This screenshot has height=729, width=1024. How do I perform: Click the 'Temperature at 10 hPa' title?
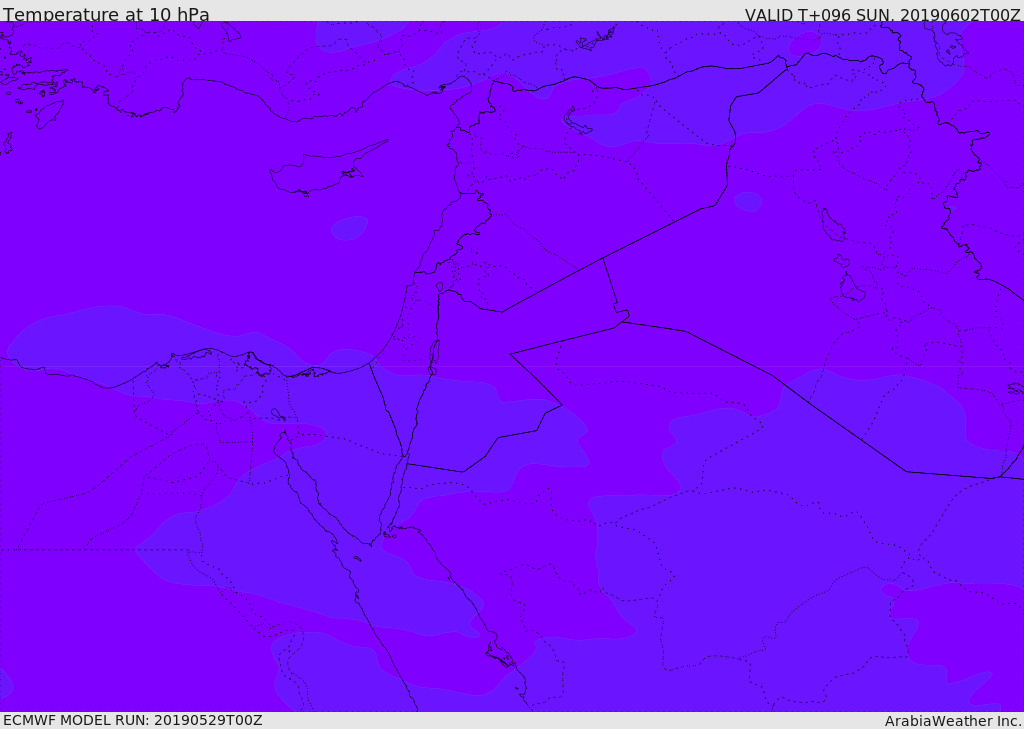106,14
